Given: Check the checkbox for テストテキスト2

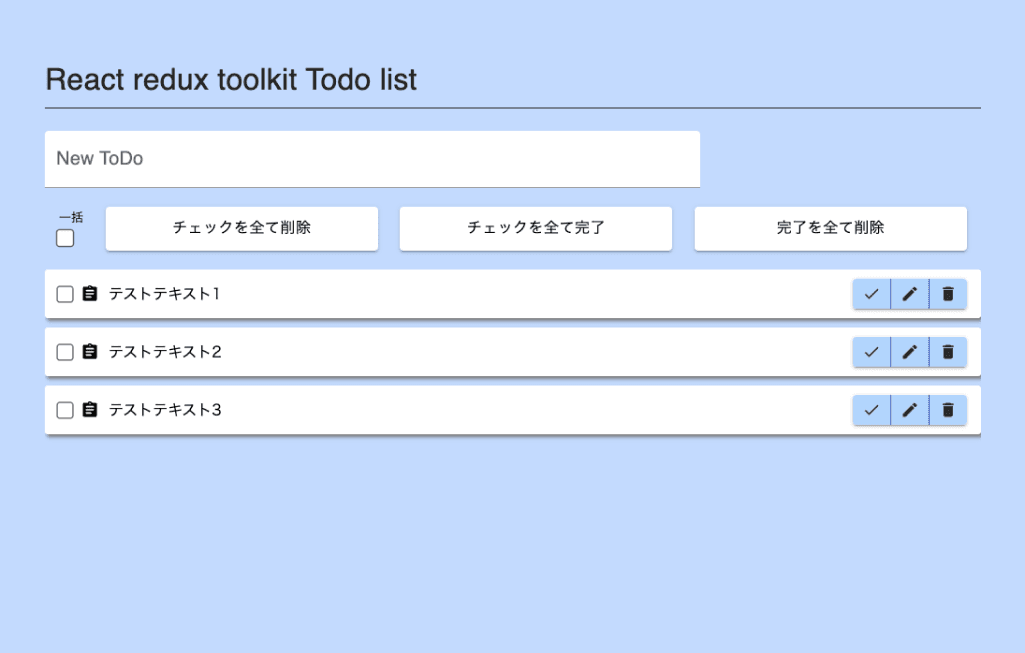Looking at the screenshot, I should [65, 352].
